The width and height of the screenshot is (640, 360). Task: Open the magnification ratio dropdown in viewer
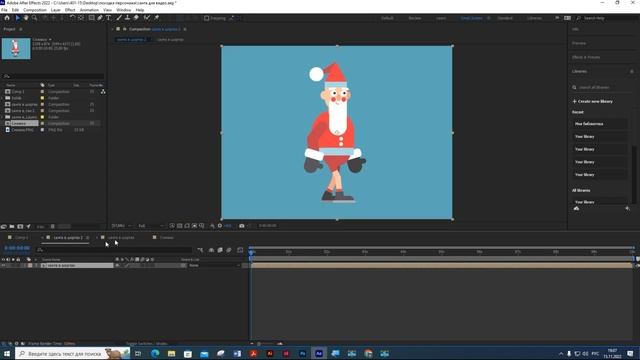(122, 226)
